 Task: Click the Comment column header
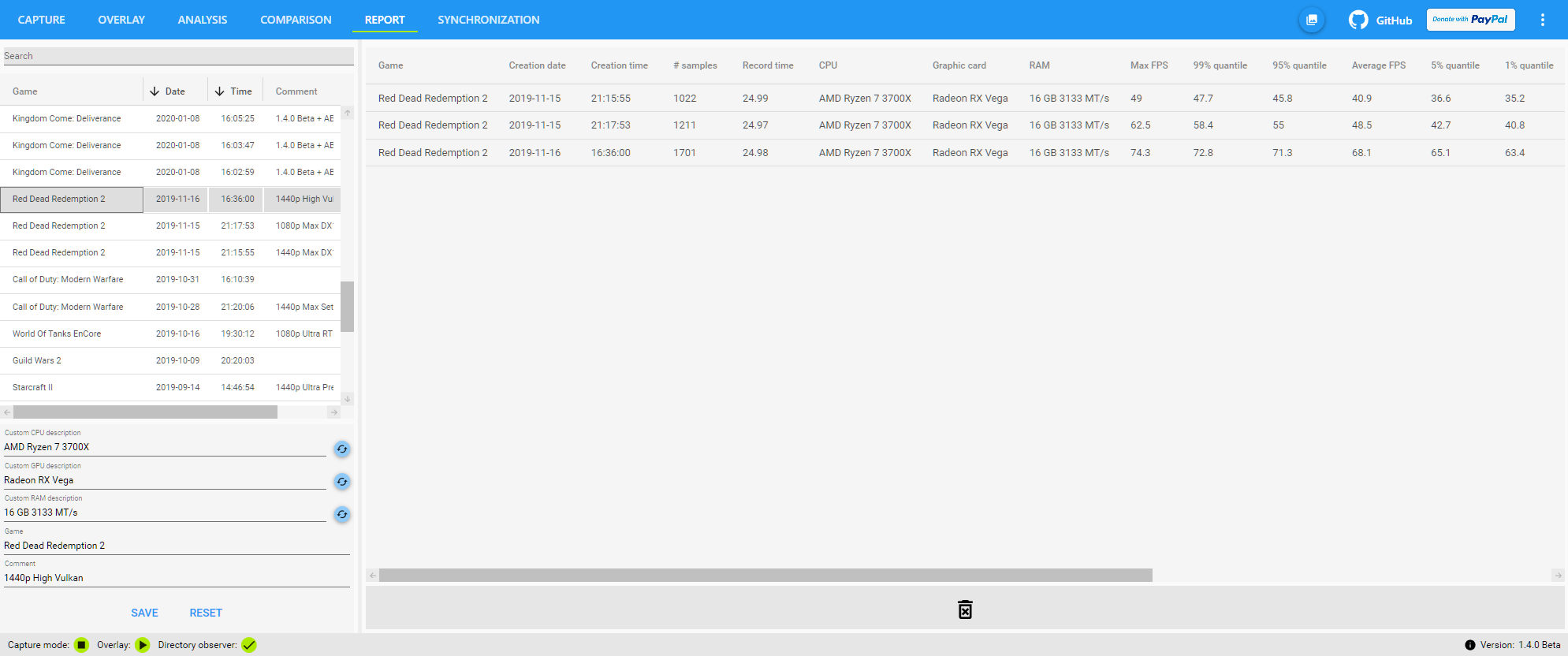296,91
